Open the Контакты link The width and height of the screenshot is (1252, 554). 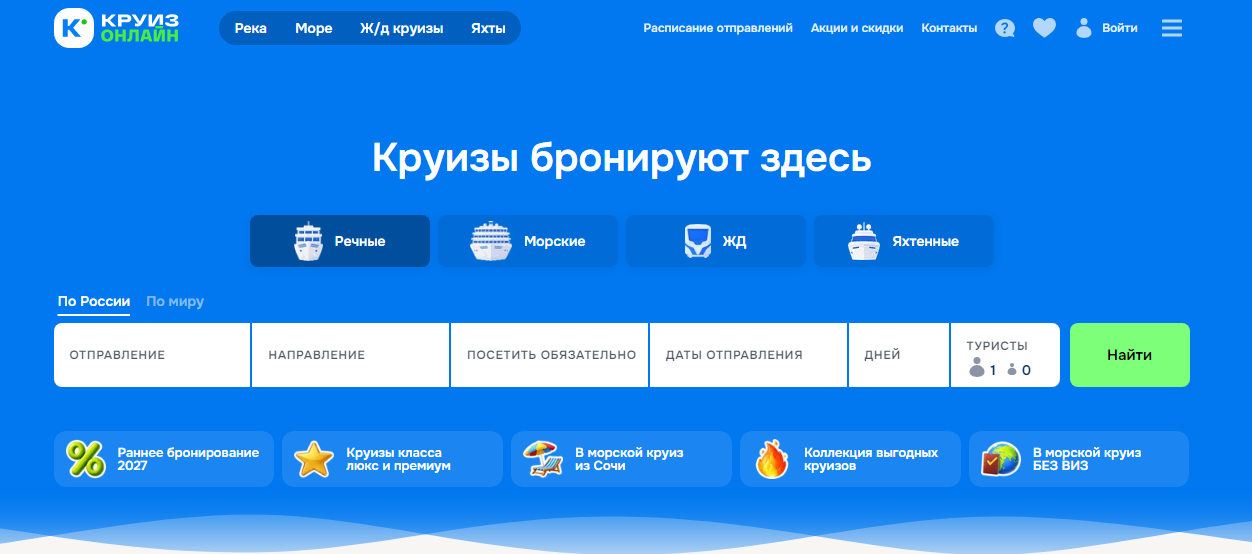point(949,28)
